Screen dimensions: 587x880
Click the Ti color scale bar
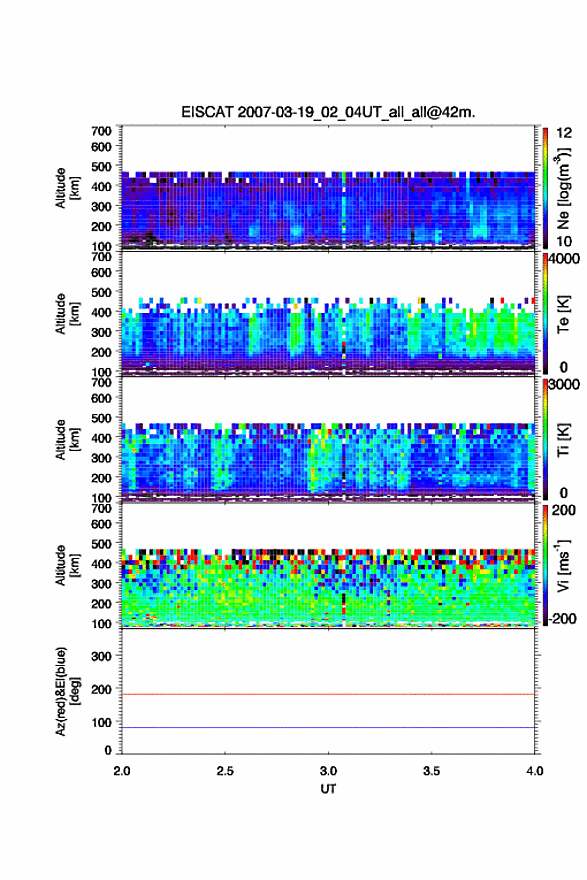pos(545,439)
